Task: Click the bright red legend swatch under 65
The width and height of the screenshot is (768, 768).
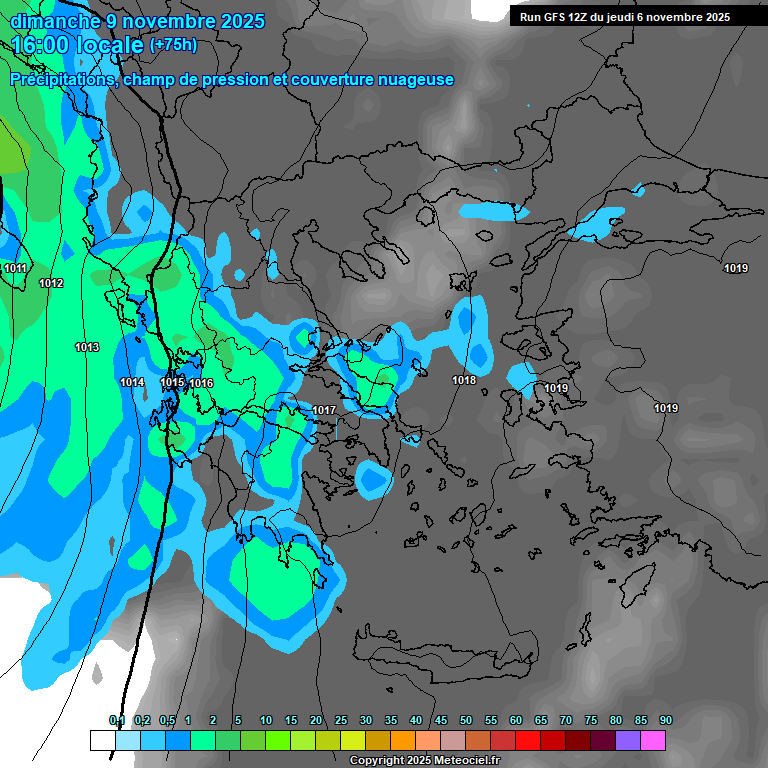Action: [528, 740]
